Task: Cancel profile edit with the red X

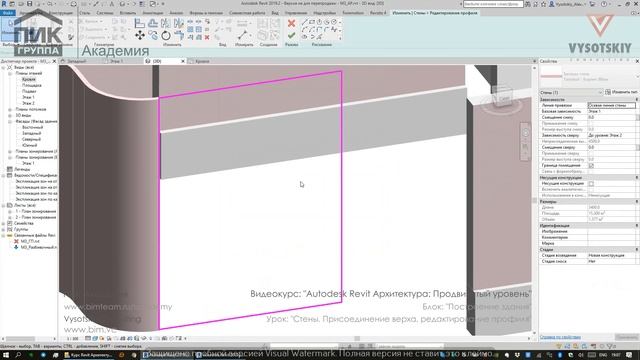Action: (x=291, y=23)
